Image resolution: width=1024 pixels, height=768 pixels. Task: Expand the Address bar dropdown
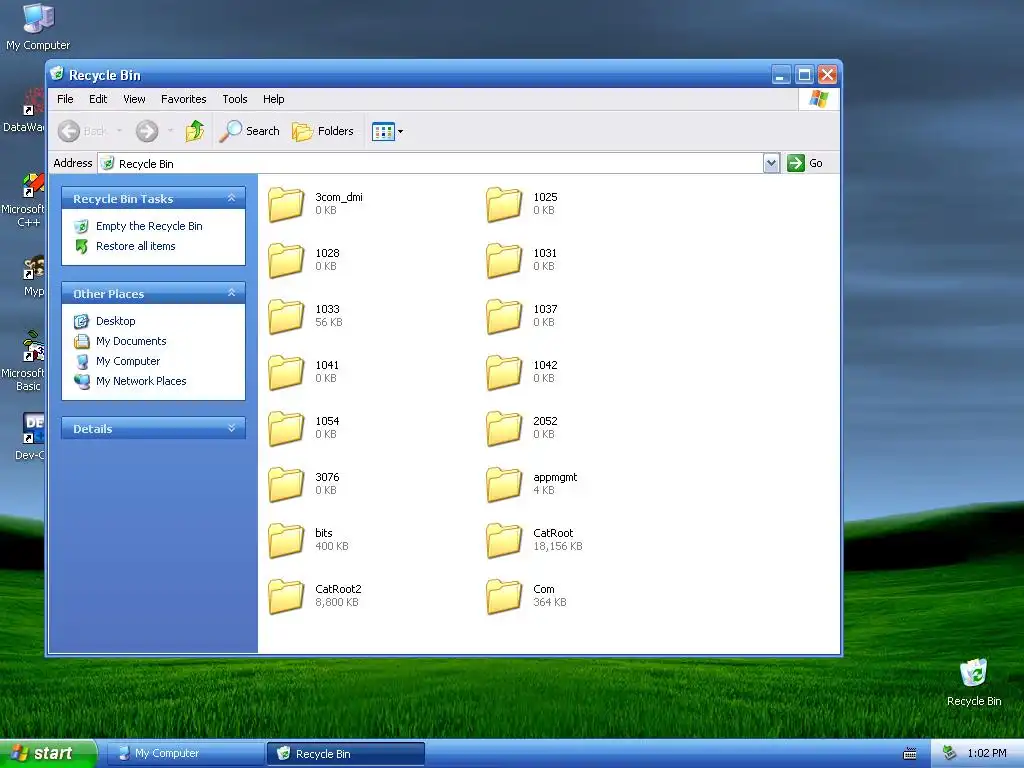click(771, 163)
